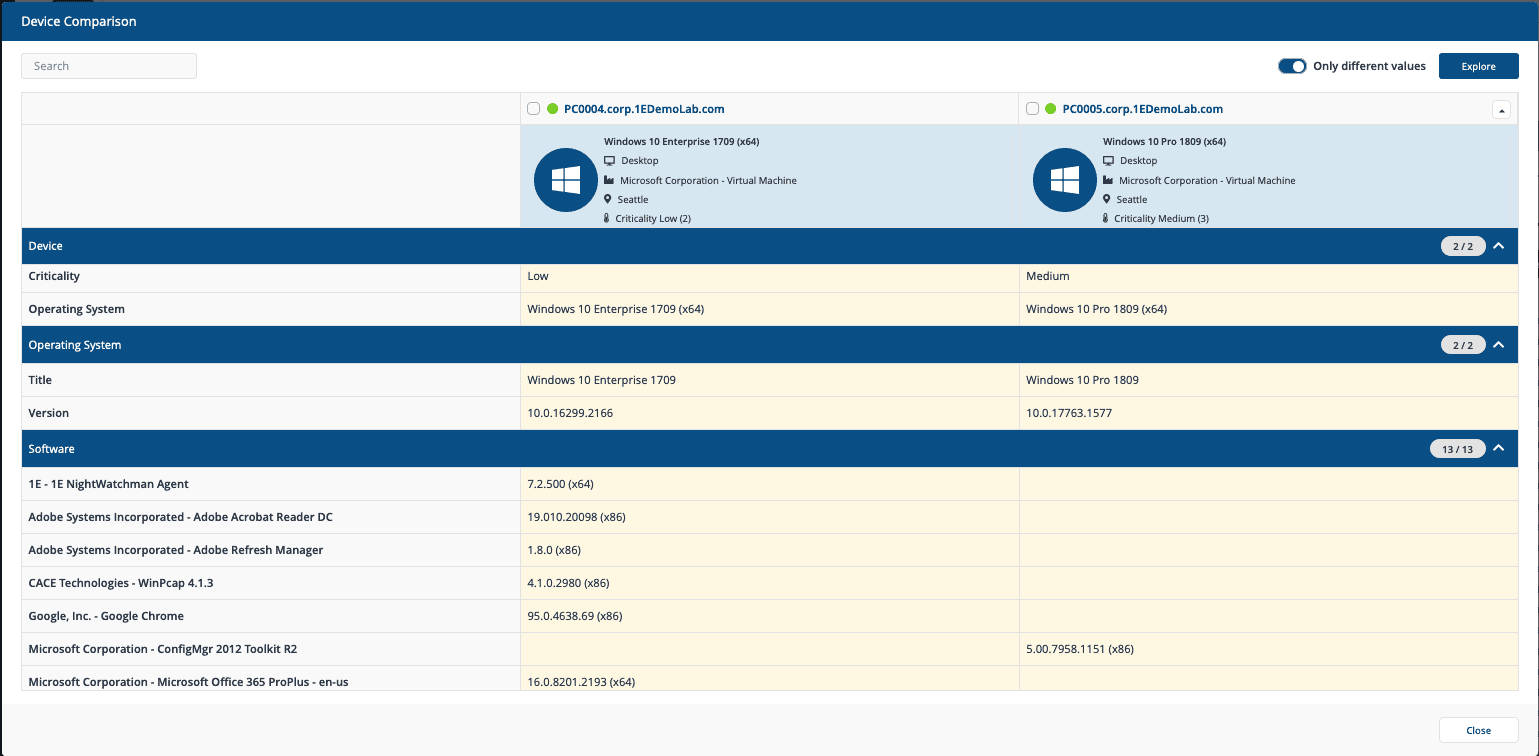Viewport: 1539px width, 756px height.
Task: Select Windows 10 Enterprise 1709 title value
Action: tap(601, 380)
